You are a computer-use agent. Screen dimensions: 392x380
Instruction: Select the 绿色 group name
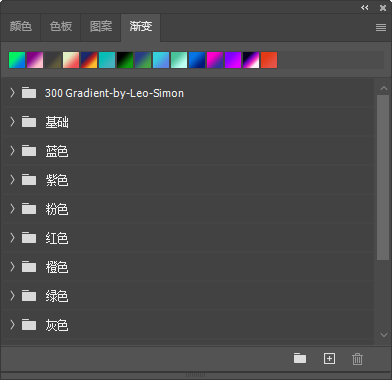pos(57,296)
